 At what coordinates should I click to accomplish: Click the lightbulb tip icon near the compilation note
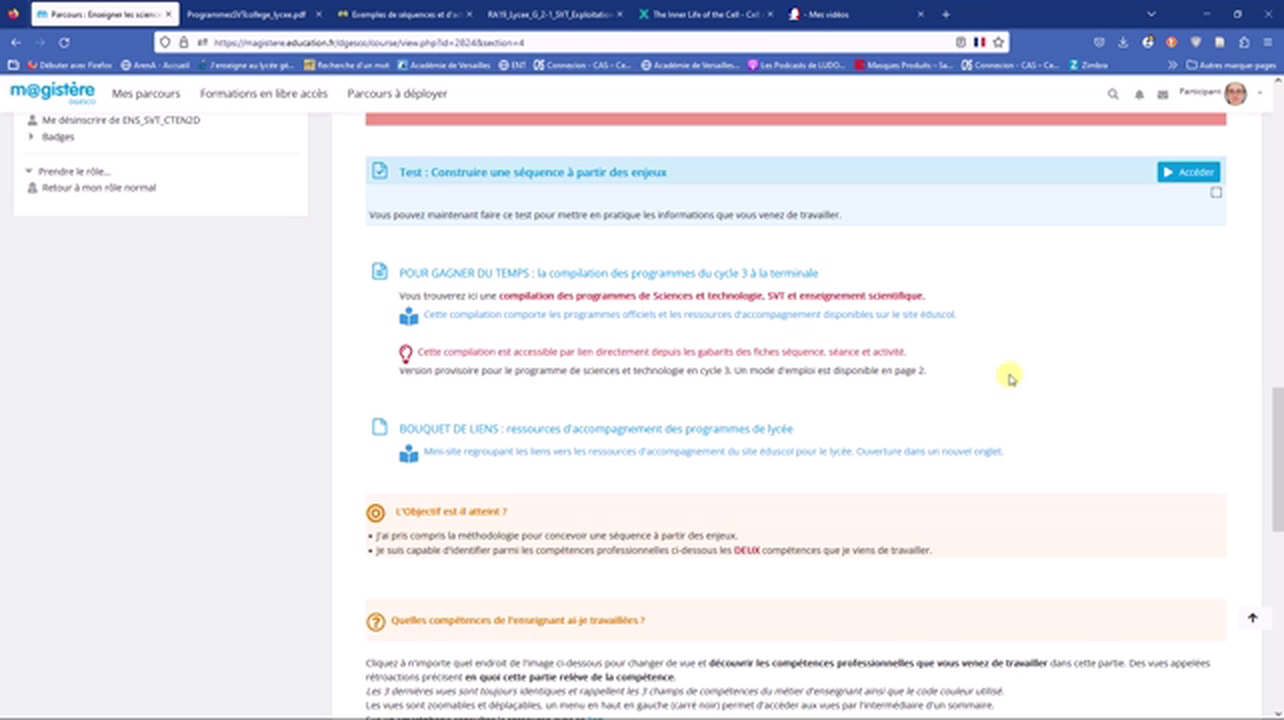click(405, 352)
